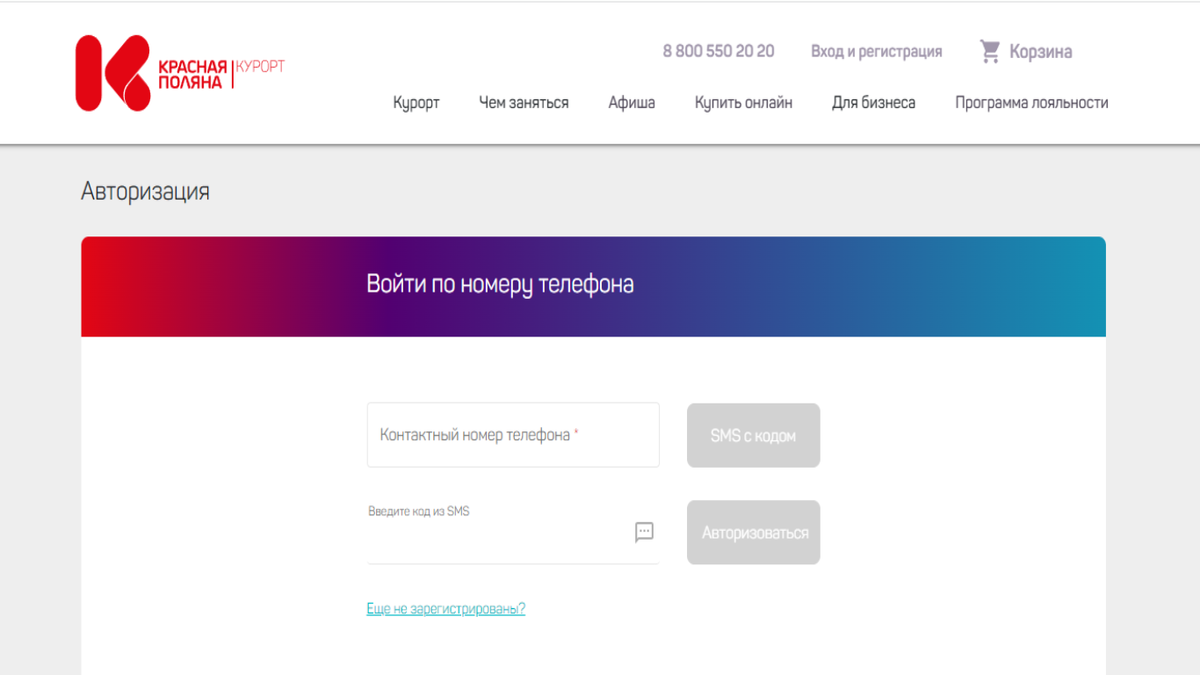Click the Авторизоваться button
The image size is (1200, 675).
click(x=753, y=532)
